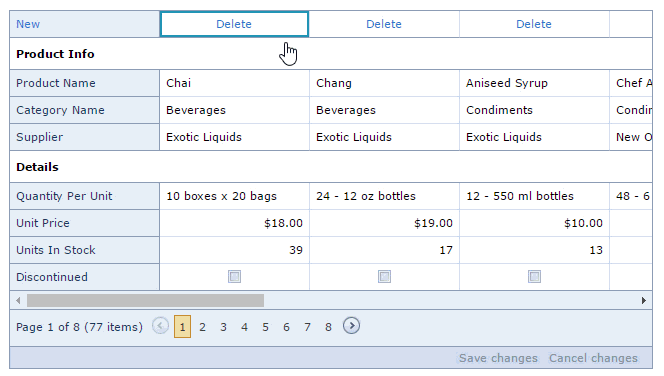Click units in stock value 39
This screenshot has width=664, height=376.
[234, 250]
